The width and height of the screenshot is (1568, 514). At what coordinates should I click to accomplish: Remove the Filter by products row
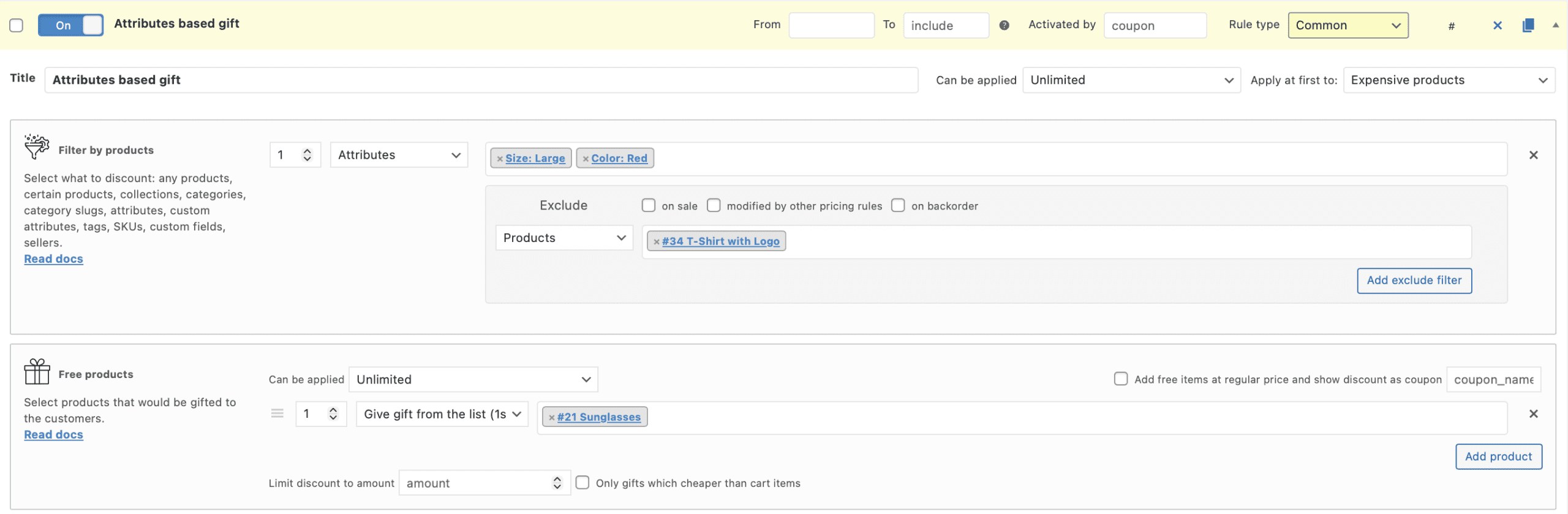coord(1534,155)
